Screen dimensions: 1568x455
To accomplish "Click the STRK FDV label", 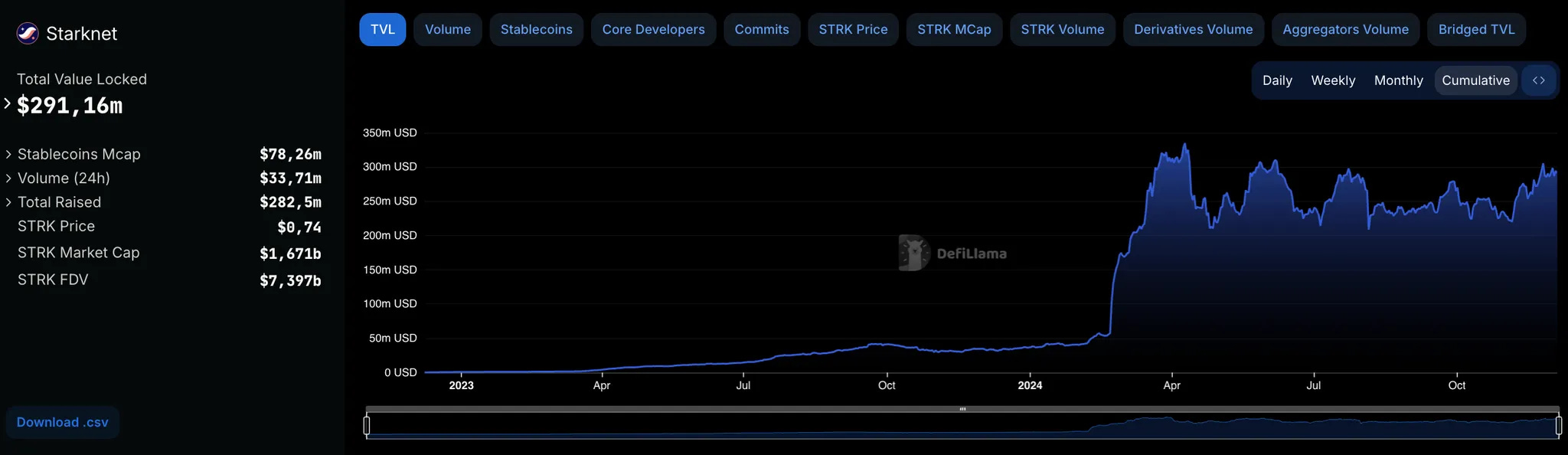I will pyautogui.click(x=53, y=280).
